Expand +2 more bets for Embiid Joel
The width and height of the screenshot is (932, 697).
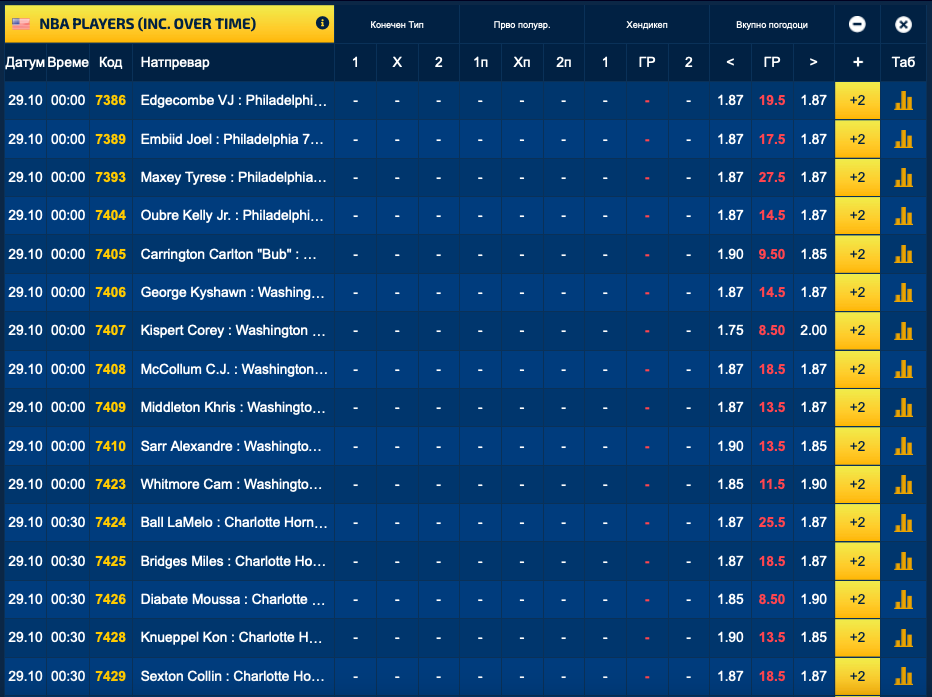pyautogui.click(x=857, y=139)
